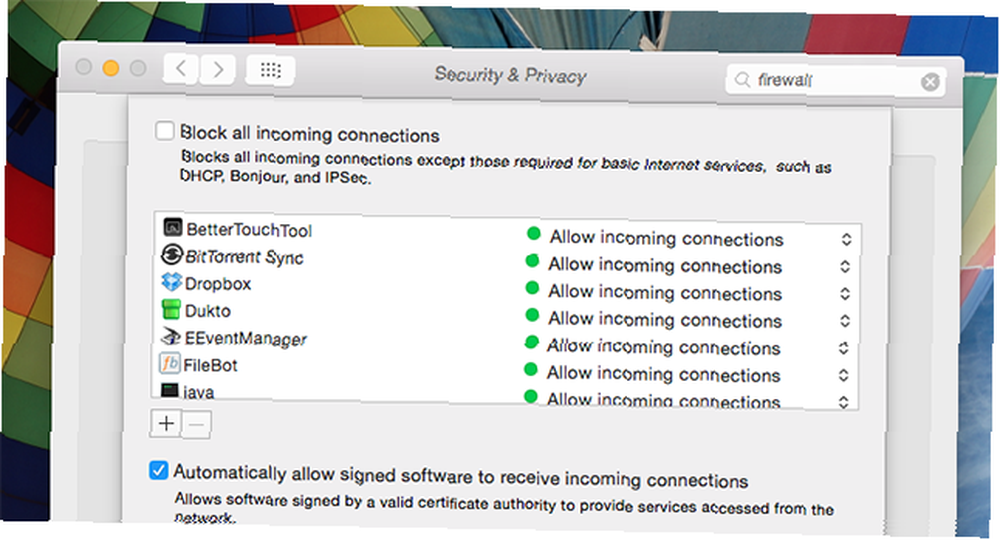Click green status dot for Dropbox
Viewport: 1000px width, 540px height.
point(532,288)
